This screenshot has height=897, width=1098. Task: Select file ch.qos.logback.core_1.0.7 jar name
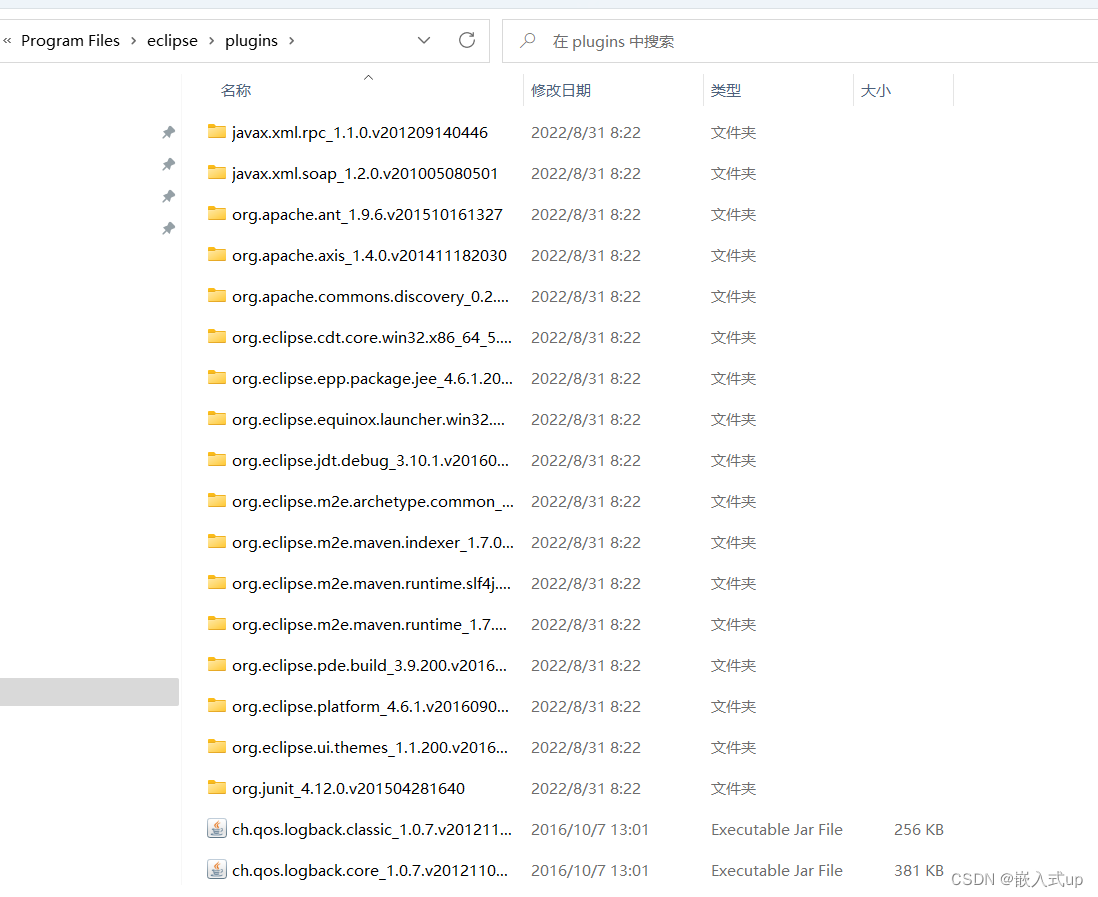click(370, 870)
